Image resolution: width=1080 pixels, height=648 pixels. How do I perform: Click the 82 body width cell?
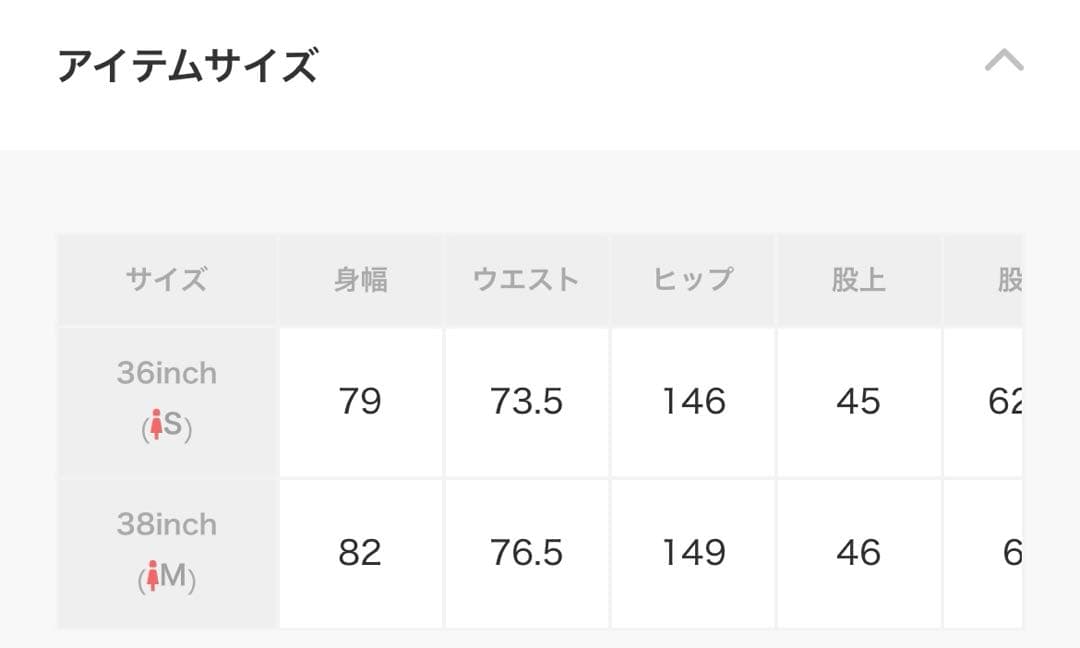[x=360, y=553]
